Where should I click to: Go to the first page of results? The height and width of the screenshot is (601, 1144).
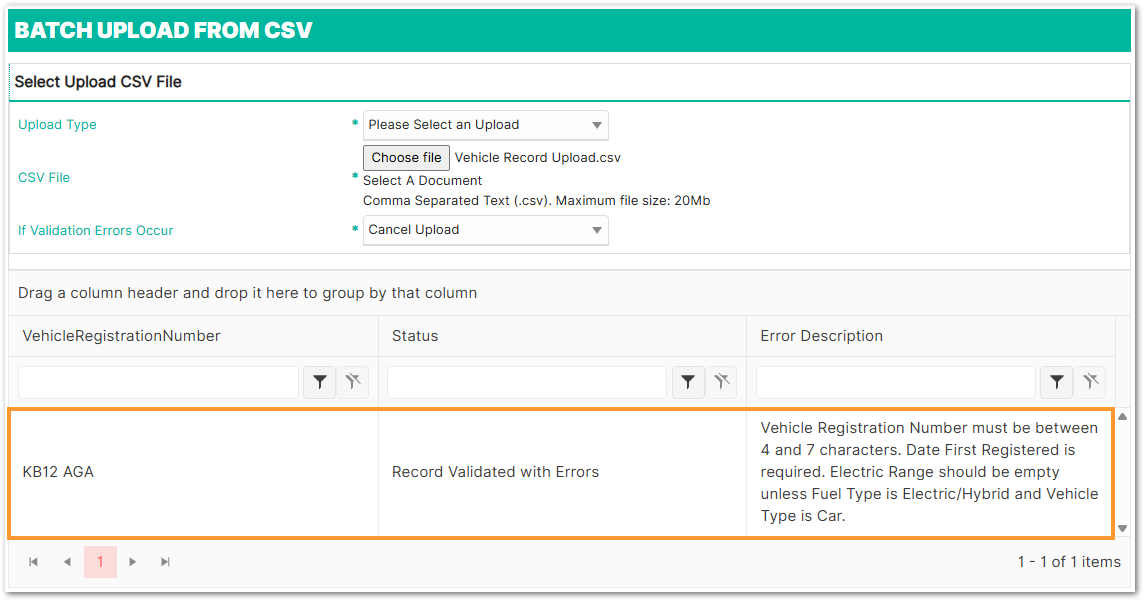click(x=33, y=562)
